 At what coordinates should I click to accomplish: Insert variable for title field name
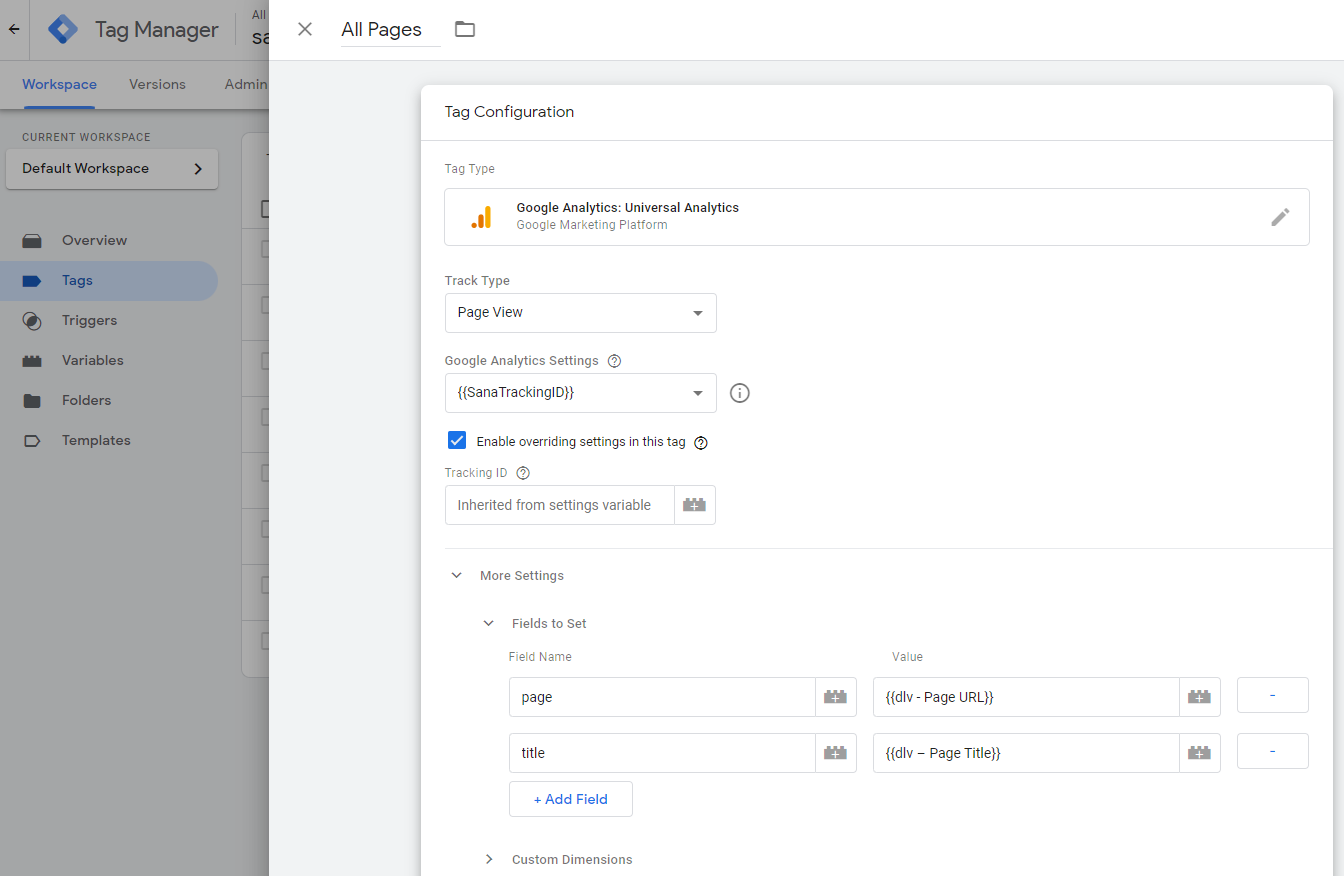tap(836, 753)
